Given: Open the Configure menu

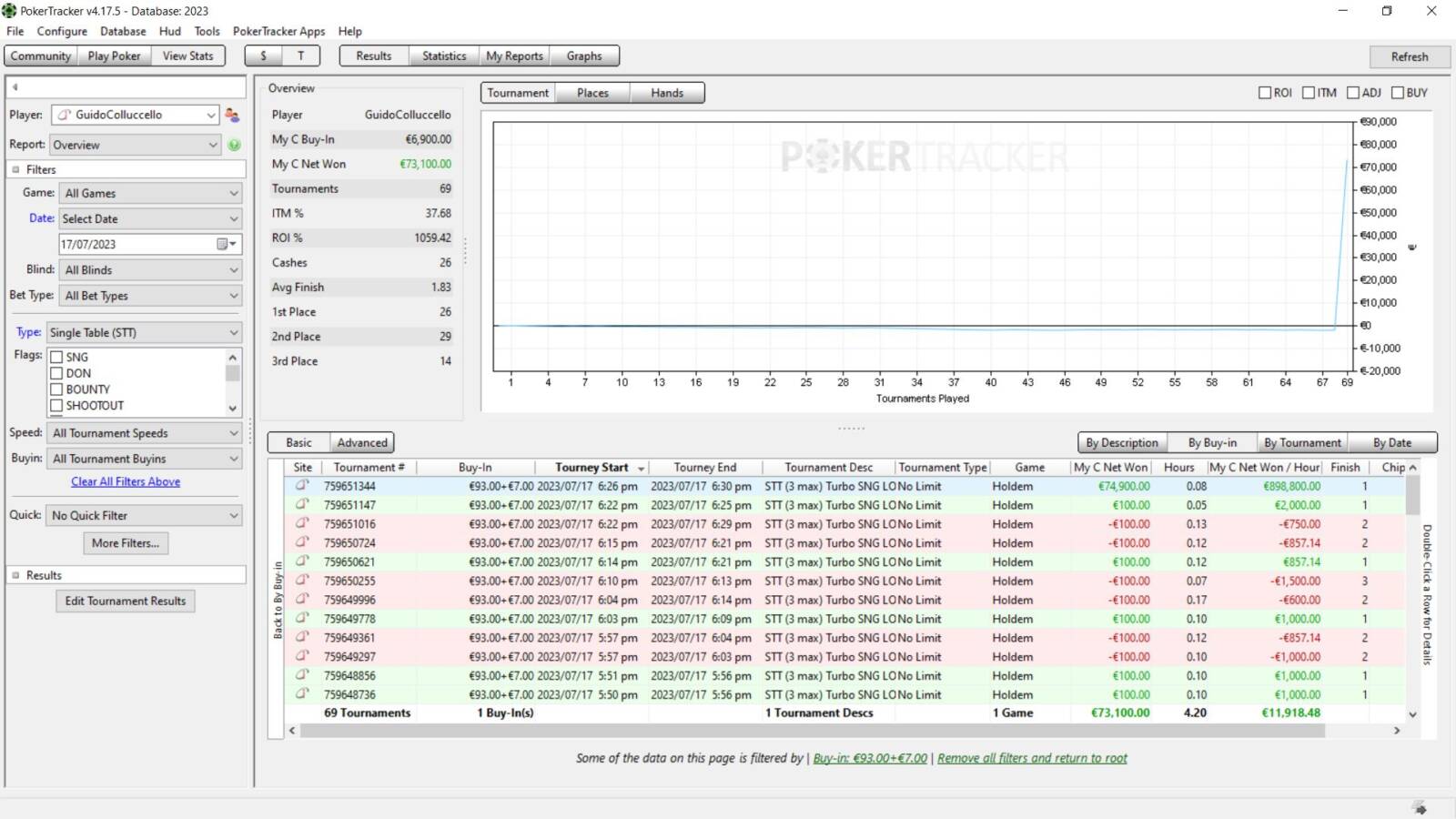Looking at the screenshot, I should click(62, 31).
